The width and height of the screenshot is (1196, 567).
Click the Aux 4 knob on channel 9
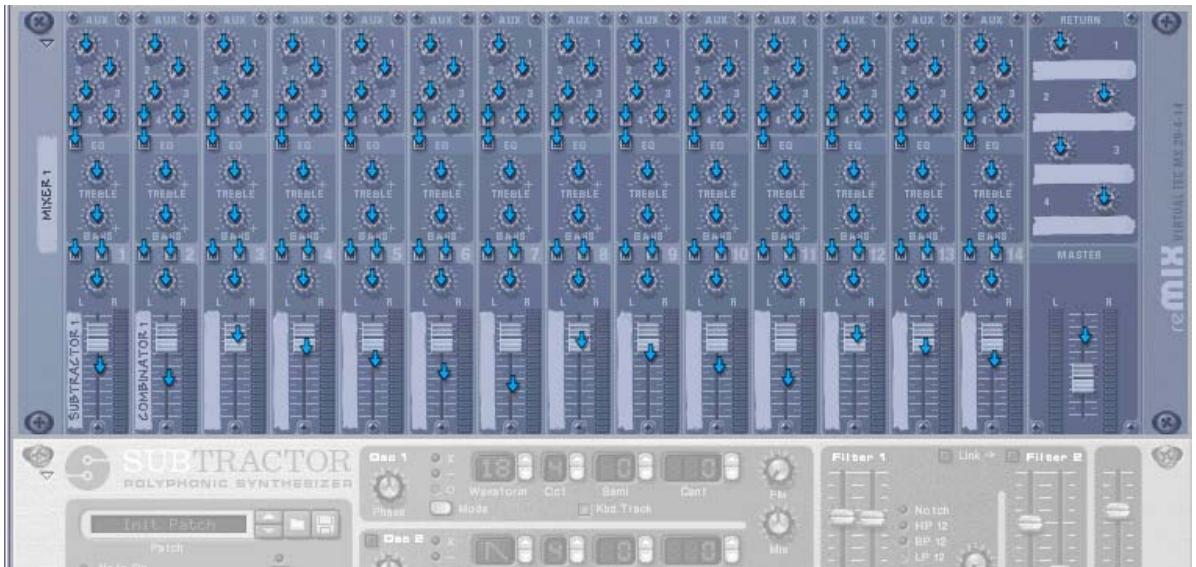(661, 115)
